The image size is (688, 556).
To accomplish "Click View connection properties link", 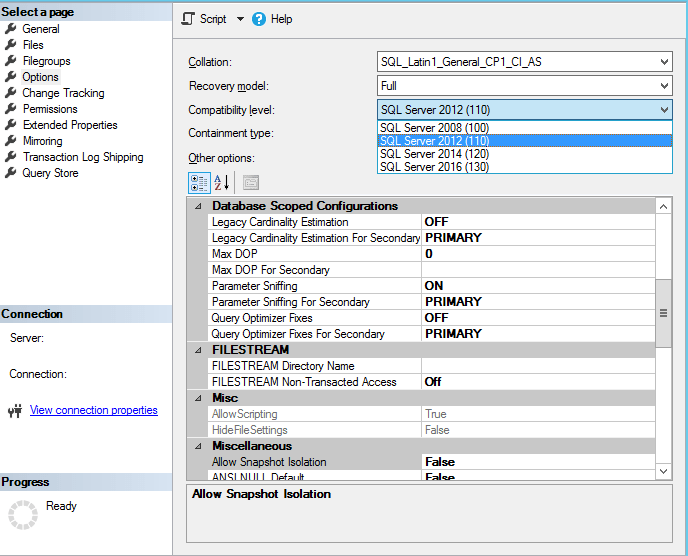I will 93,410.
